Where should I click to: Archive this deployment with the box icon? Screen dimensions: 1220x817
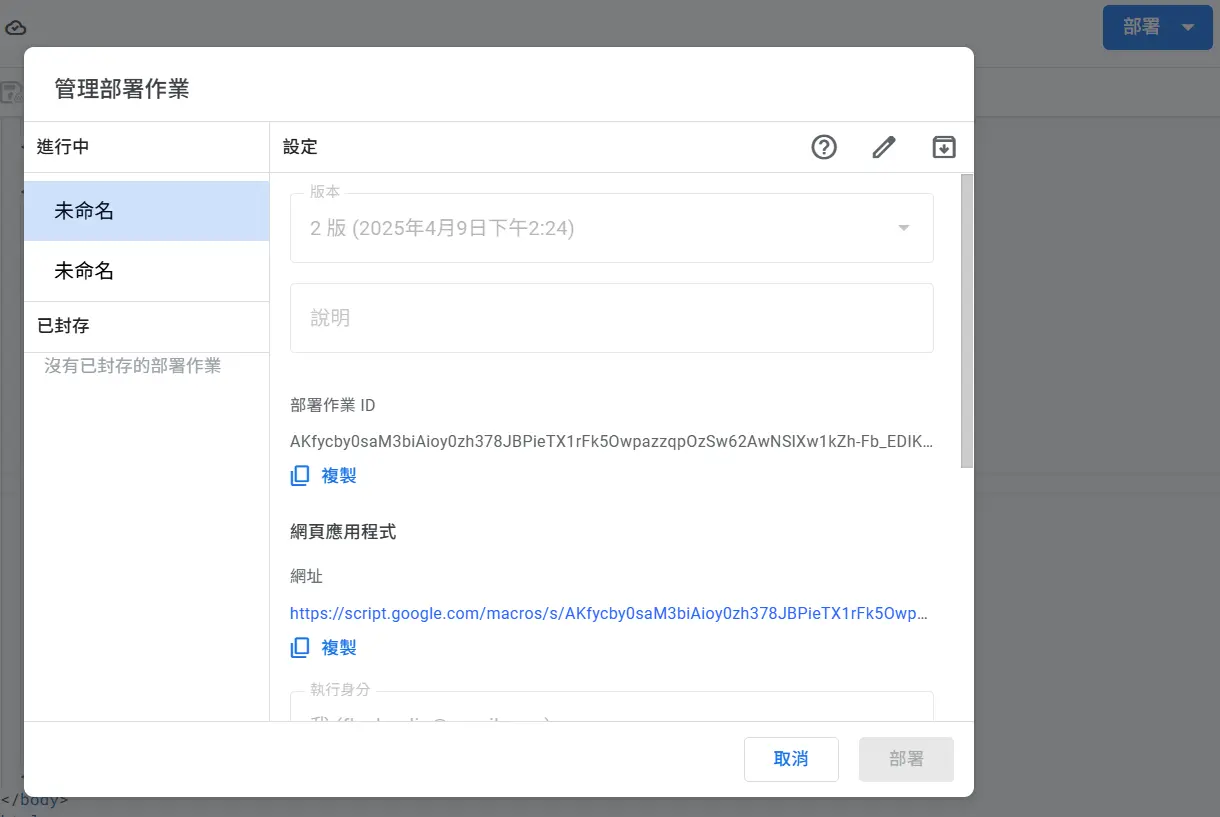[944, 147]
